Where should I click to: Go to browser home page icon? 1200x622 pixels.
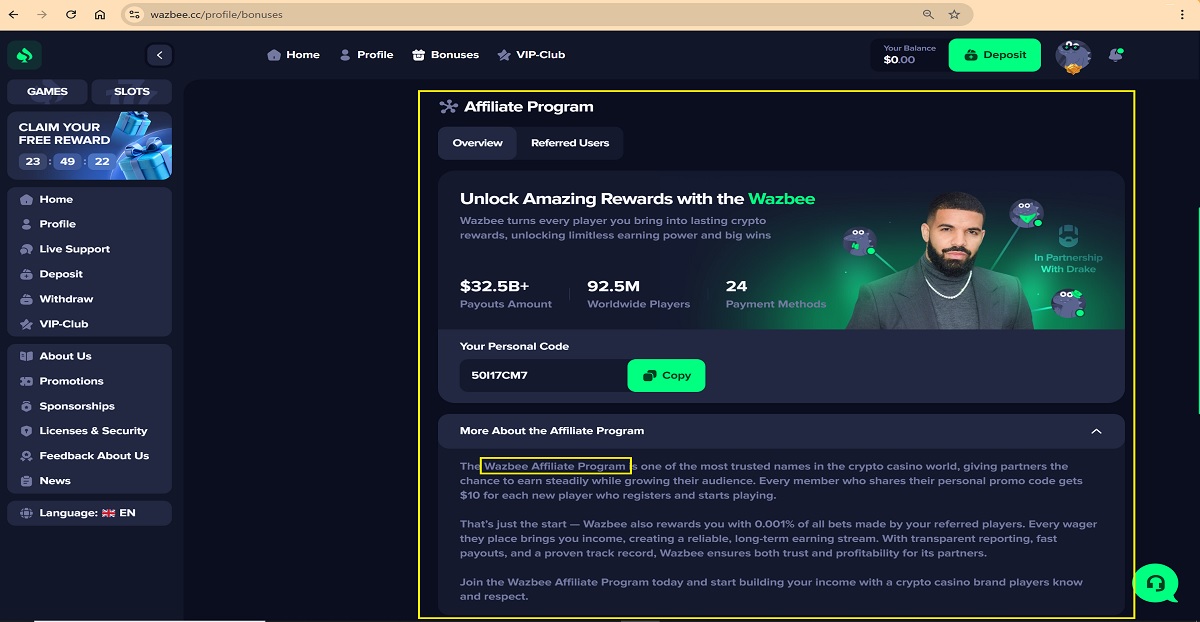tap(100, 15)
